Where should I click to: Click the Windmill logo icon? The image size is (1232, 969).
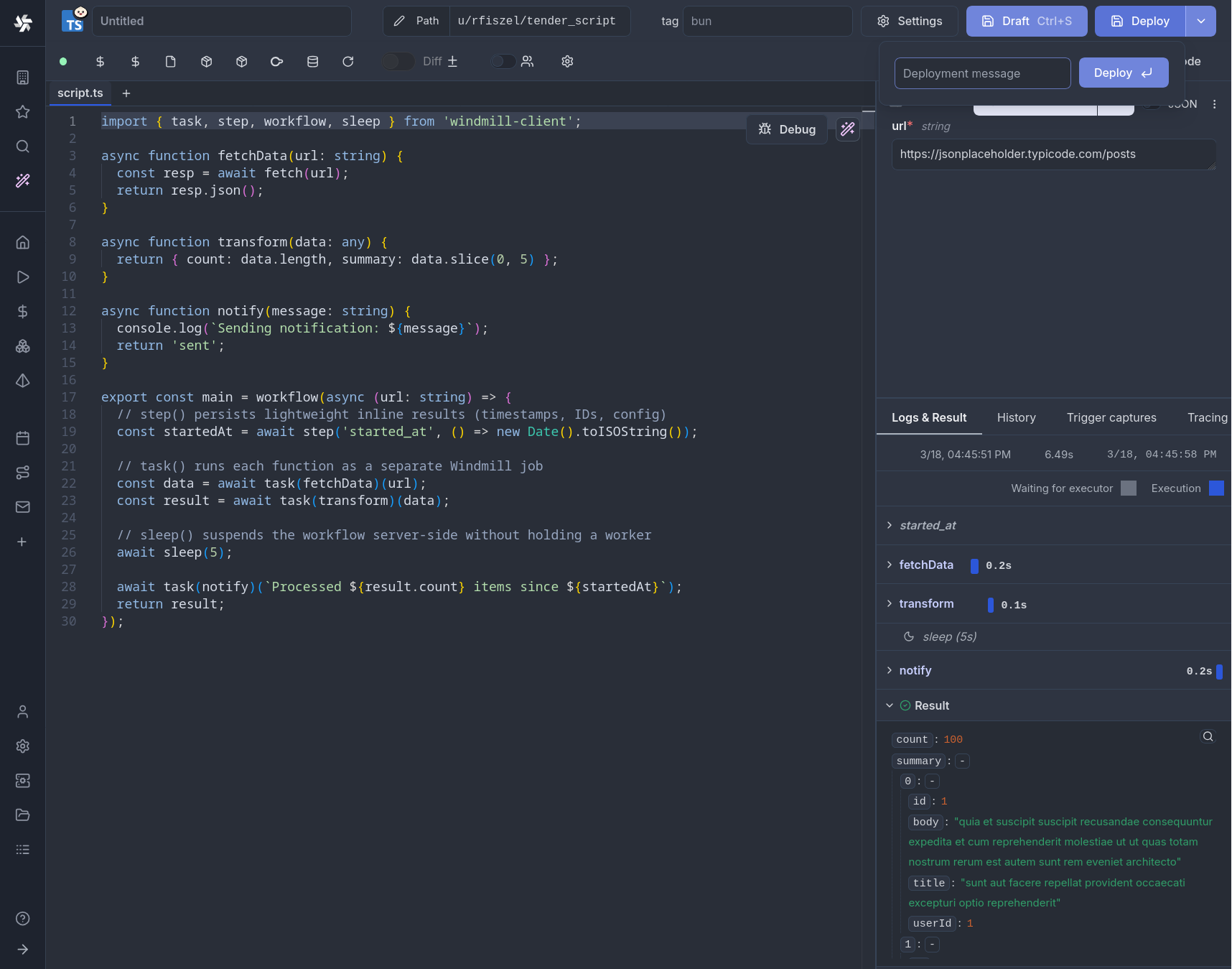23,23
